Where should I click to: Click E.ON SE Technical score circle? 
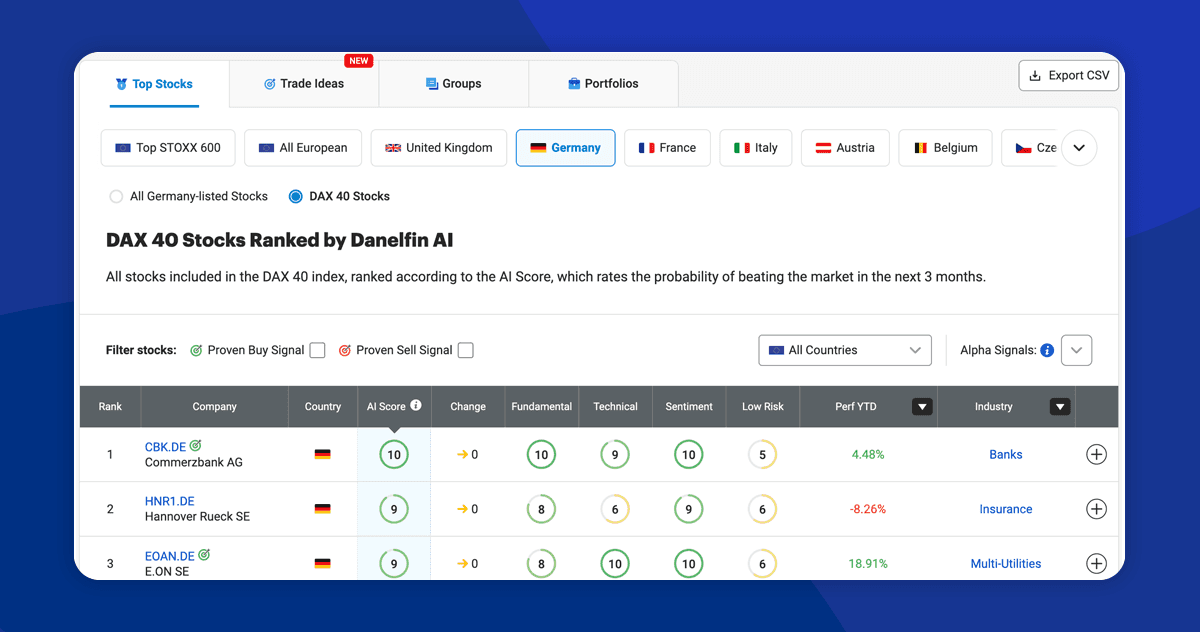tap(615, 564)
